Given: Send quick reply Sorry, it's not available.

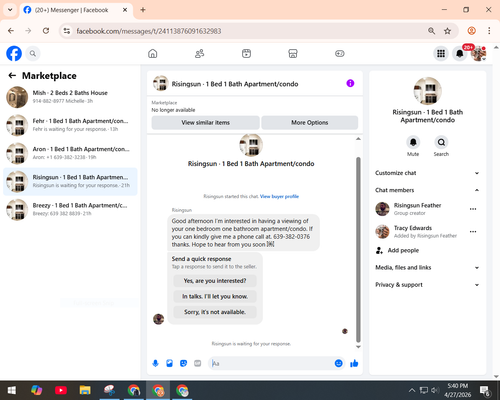Looking at the screenshot, I should [215, 312].
